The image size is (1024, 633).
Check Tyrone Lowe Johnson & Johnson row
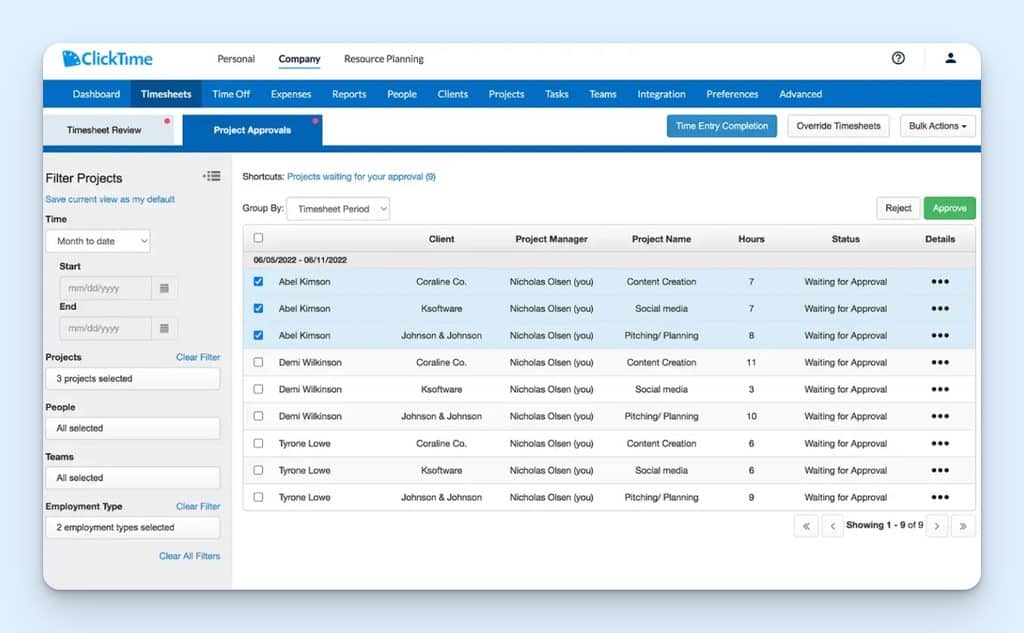pos(258,497)
